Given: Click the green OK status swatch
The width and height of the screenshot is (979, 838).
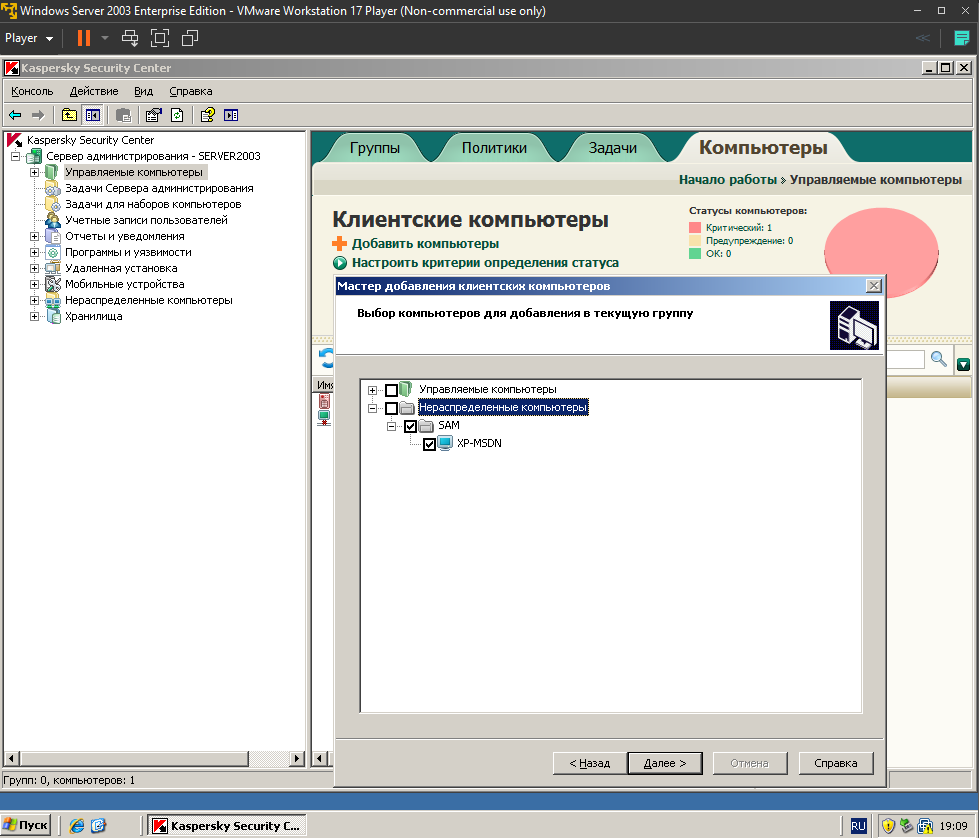Looking at the screenshot, I should tap(695, 254).
